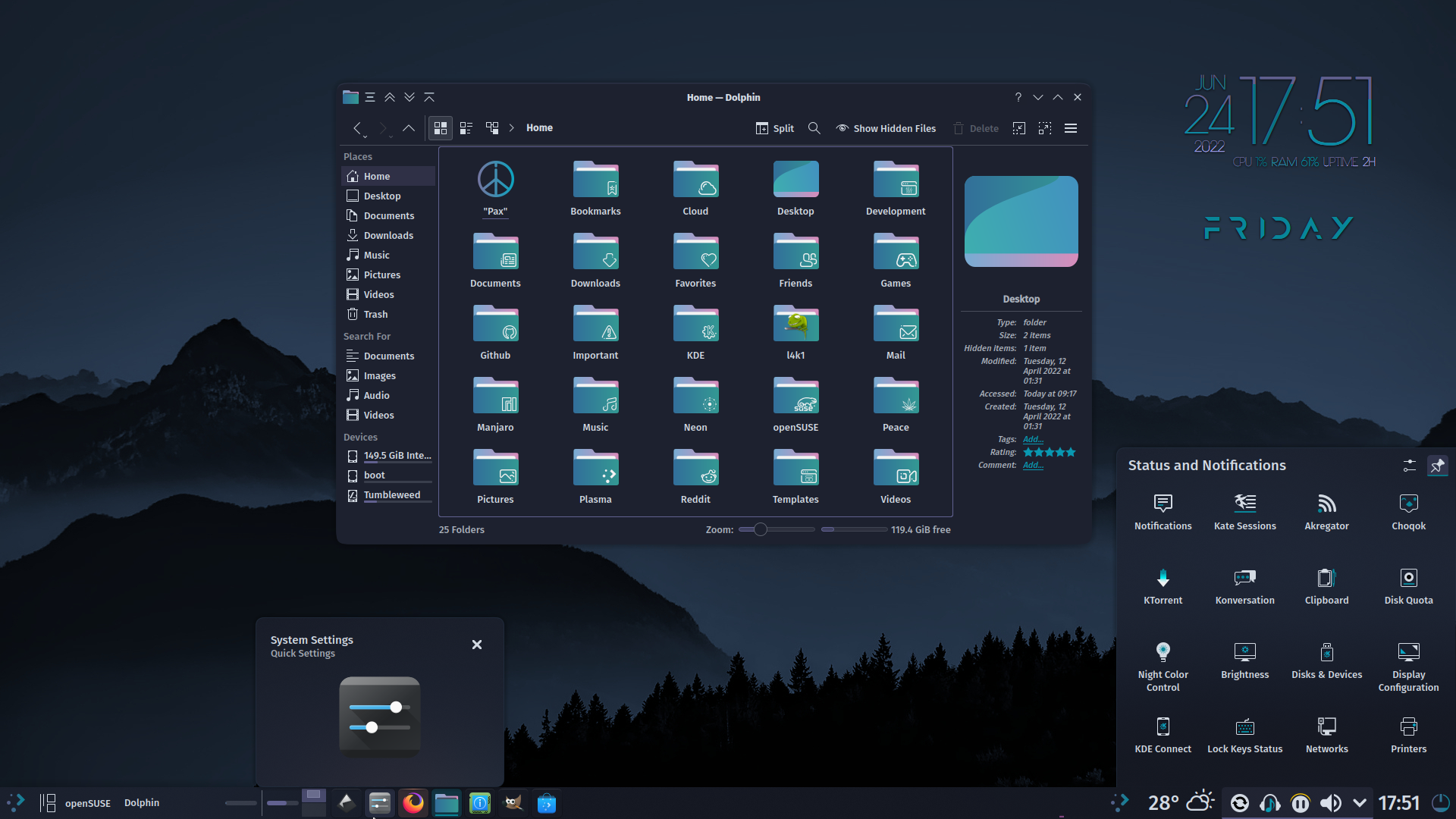Open the Networks entry
1456x819 pixels.
(x=1326, y=735)
